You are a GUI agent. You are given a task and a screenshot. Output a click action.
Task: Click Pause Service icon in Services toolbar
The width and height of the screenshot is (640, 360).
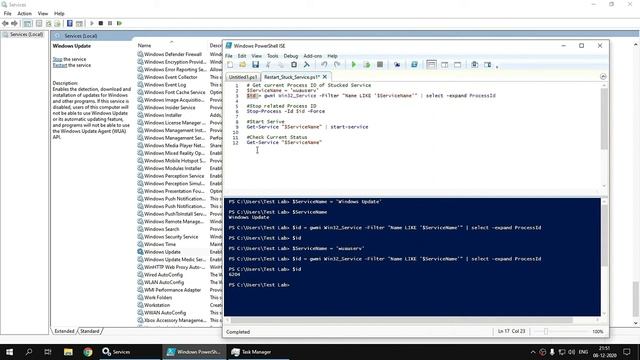110,23
